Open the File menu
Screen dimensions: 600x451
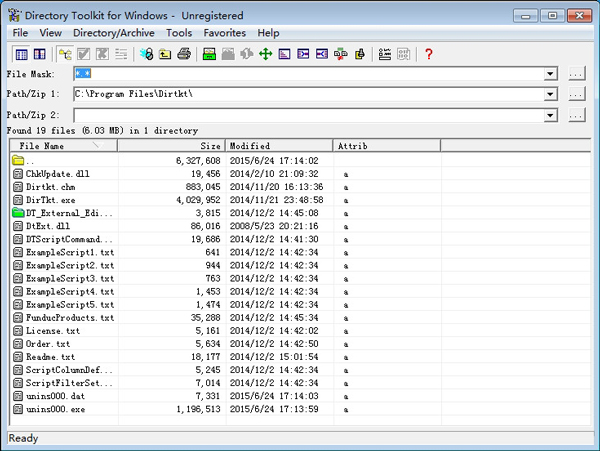[x=20, y=33]
